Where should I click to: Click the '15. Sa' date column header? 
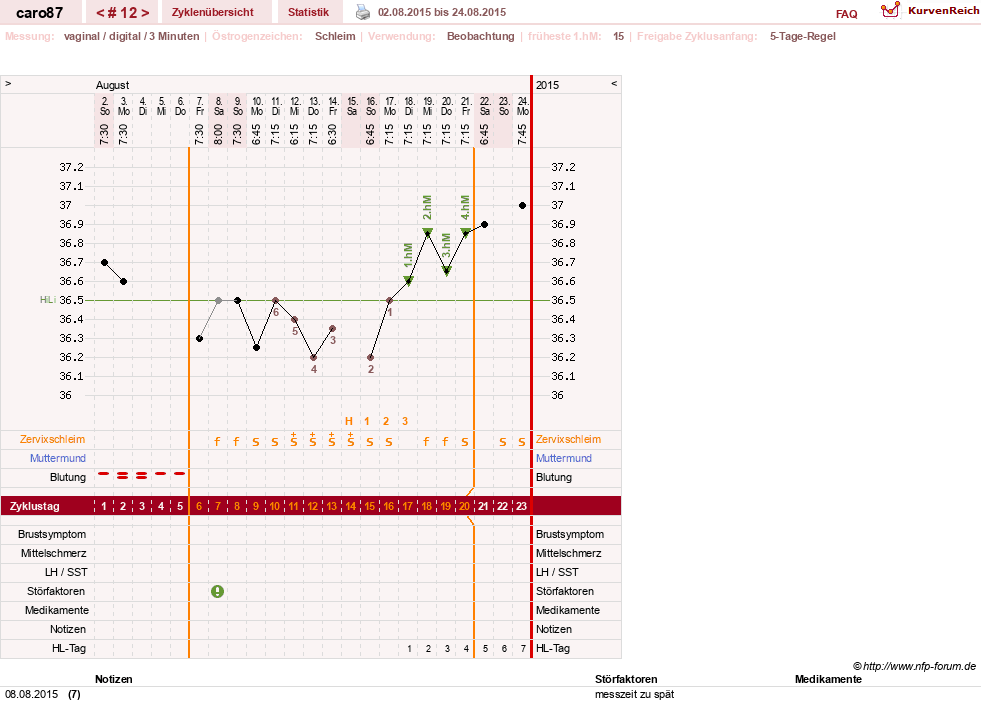(x=352, y=106)
